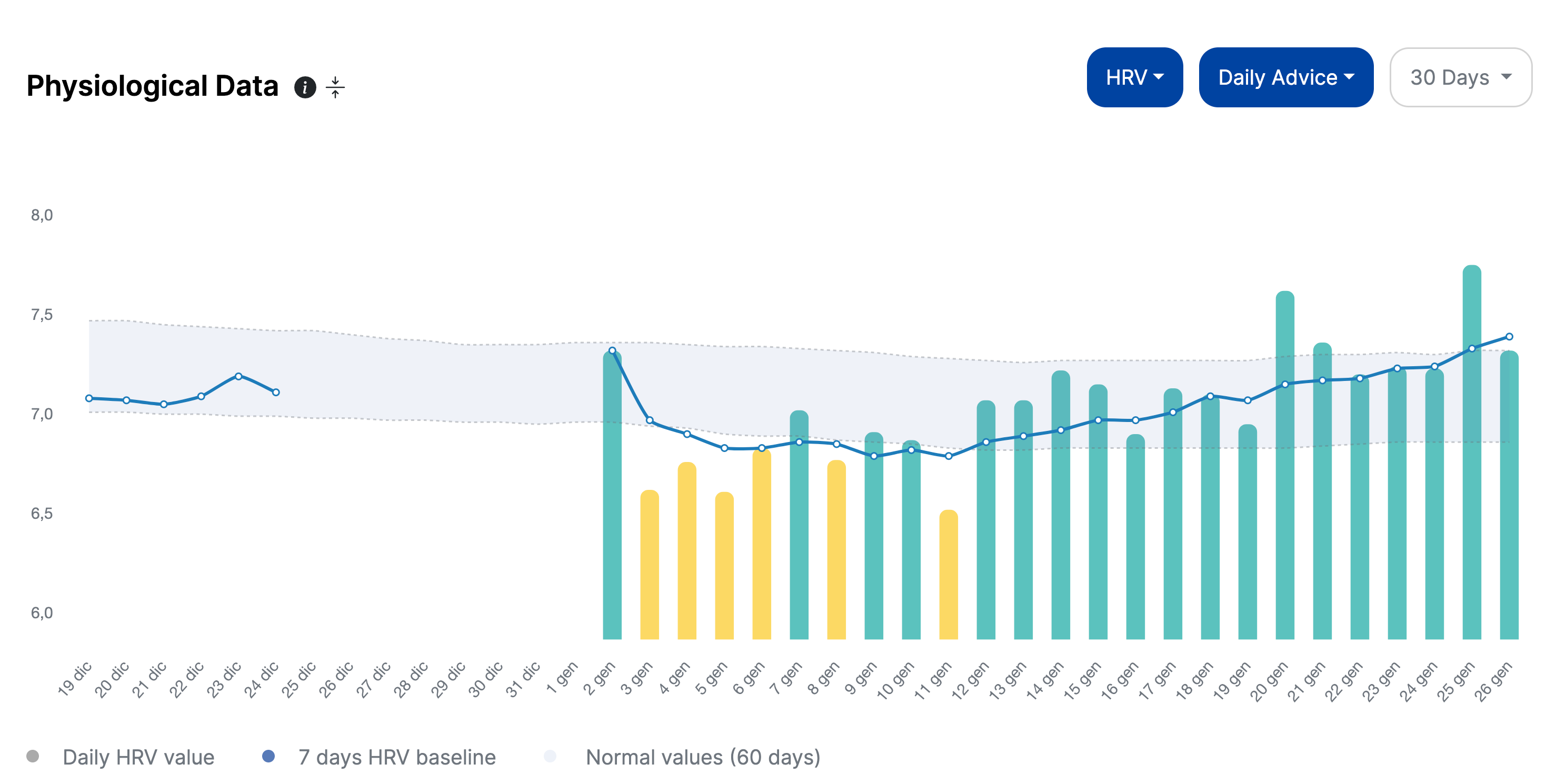This screenshot has height=784, width=1556.
Task: Toggle 7 days HRV baseline legend
Action: point(397,757)
